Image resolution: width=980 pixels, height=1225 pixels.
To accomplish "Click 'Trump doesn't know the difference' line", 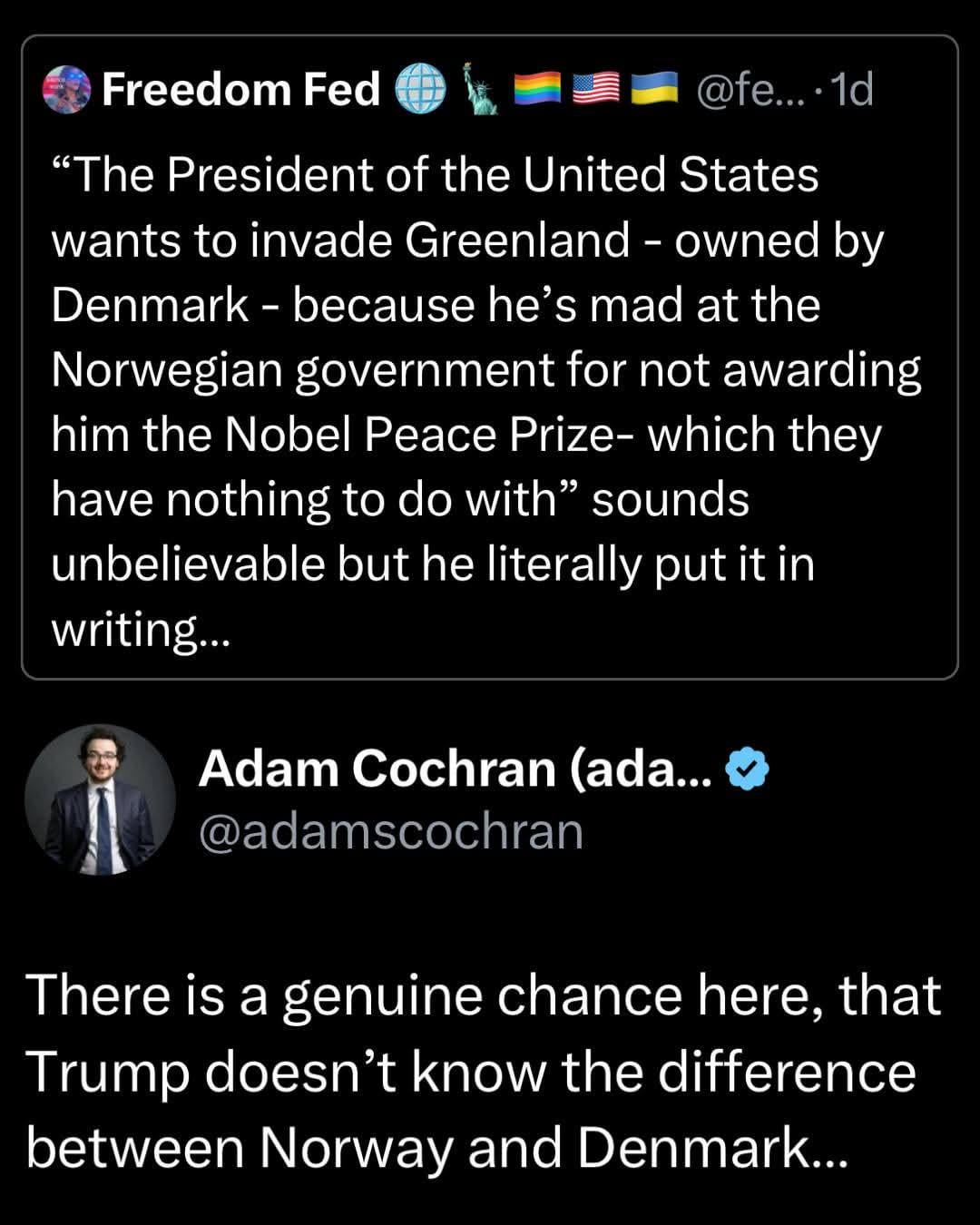I will click(470, 1072).
